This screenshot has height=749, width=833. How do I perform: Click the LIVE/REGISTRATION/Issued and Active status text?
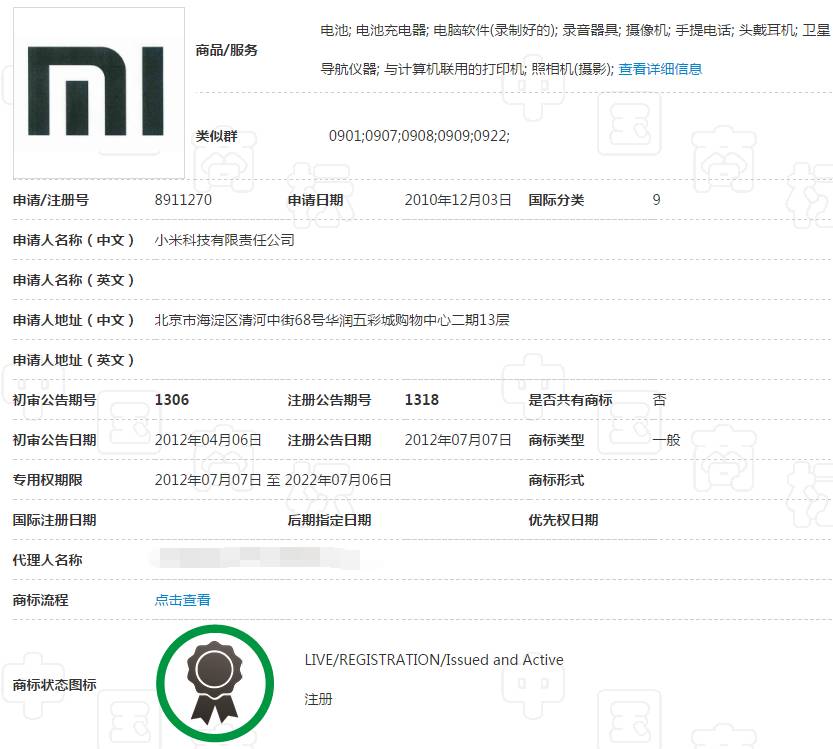coord(434,660)
